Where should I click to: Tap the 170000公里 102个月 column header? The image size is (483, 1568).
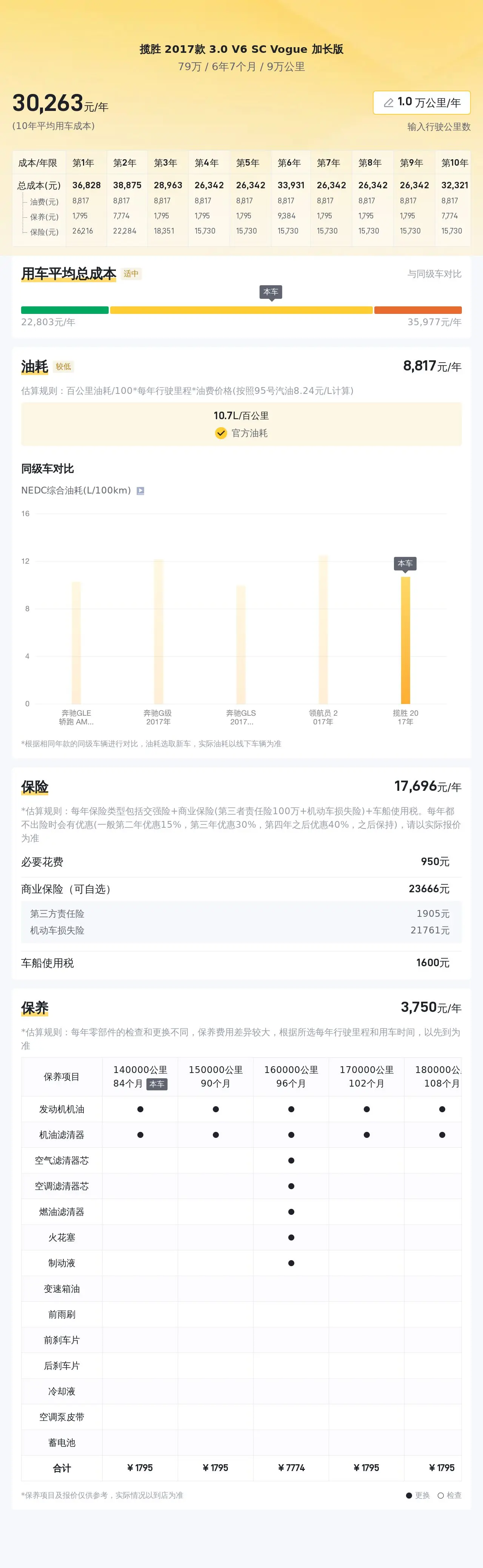tap(367, 1076)
